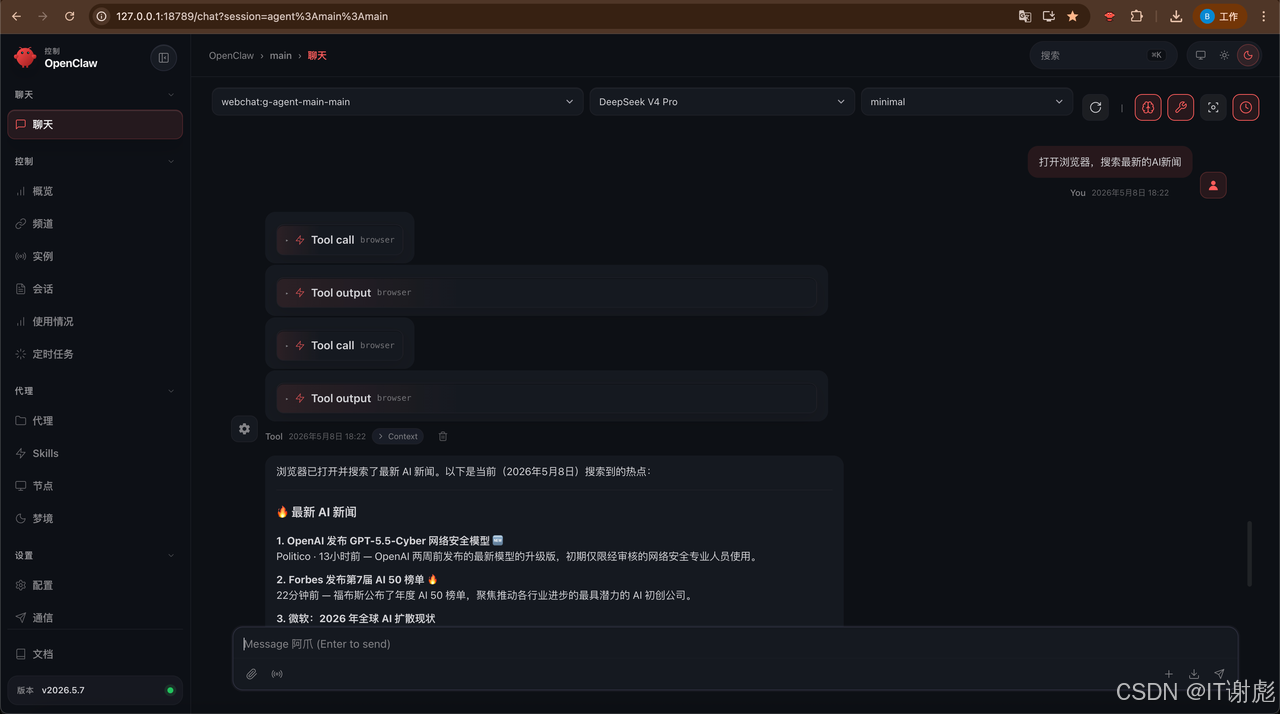Open the 实例 sidebar item
The width and height of the screenshot is (1280, 714).
point(95,256)
